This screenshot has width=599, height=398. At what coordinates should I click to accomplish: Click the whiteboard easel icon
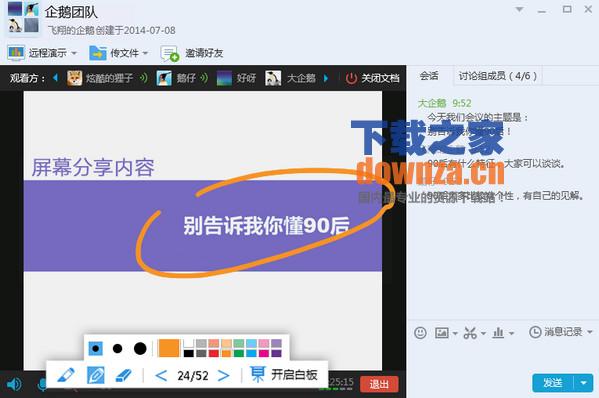[257, 374]
